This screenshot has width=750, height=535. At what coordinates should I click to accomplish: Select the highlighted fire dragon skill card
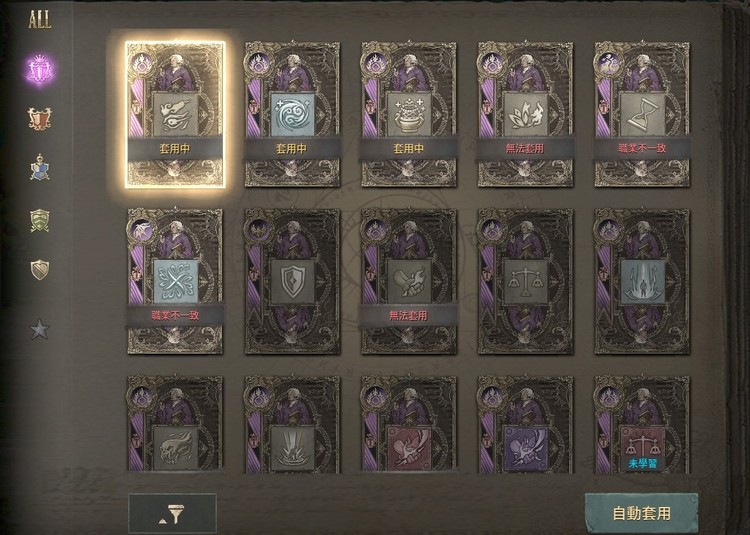[175, 115]
